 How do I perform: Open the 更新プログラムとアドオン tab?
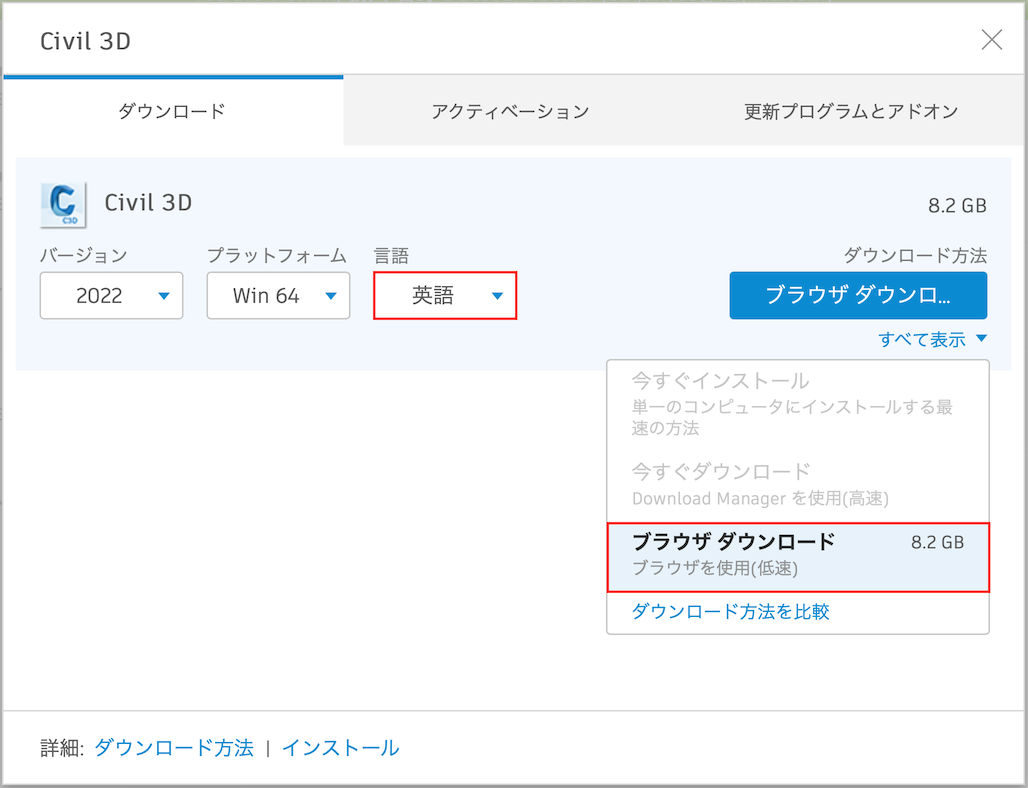pos(851,111)
